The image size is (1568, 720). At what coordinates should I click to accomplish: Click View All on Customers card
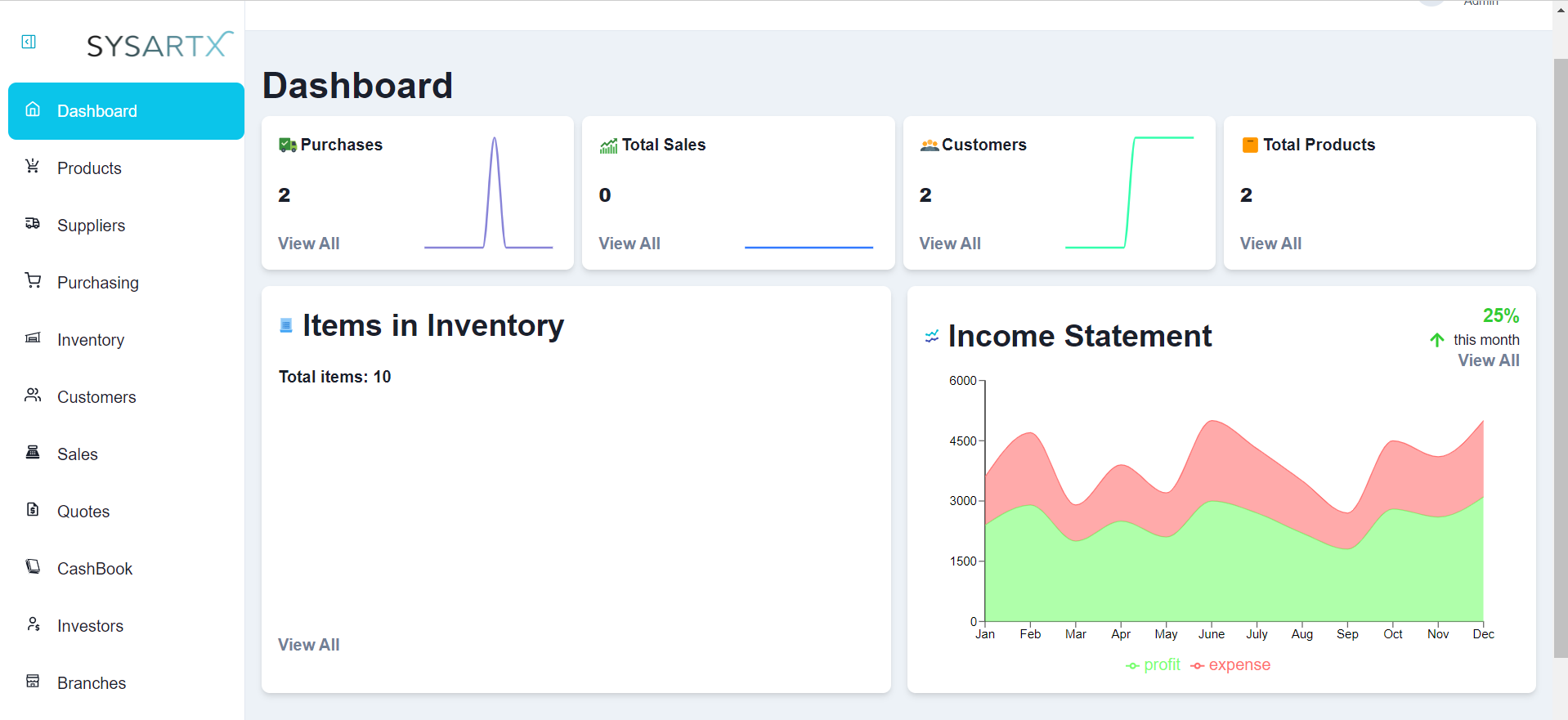(950, 244)
